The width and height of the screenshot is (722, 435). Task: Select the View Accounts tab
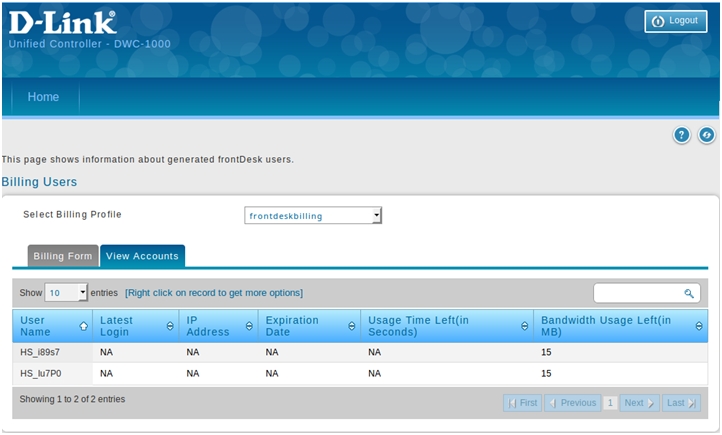tap(142, 256)
